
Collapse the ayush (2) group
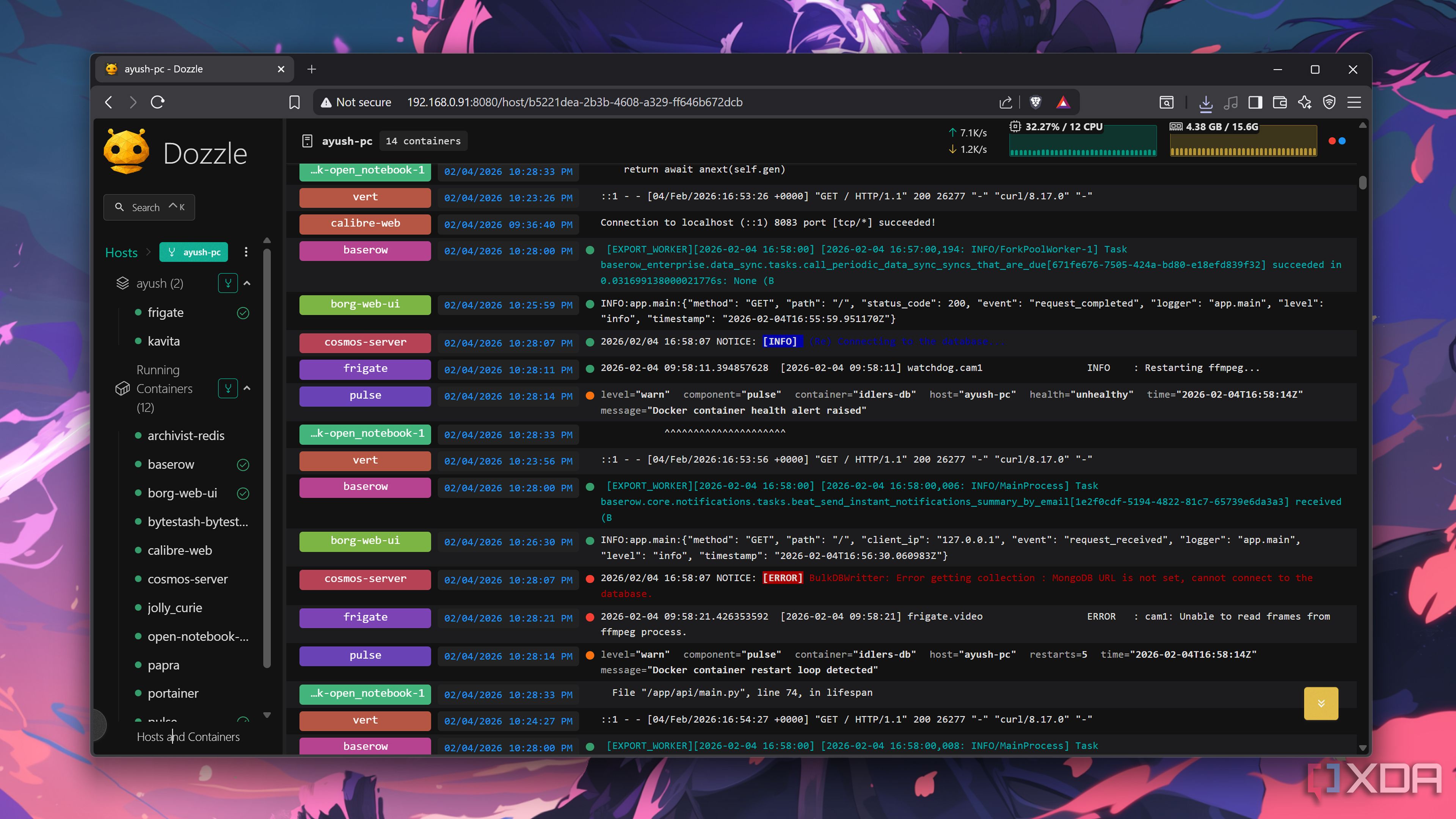pyautogui.click(x=247, y=283)
